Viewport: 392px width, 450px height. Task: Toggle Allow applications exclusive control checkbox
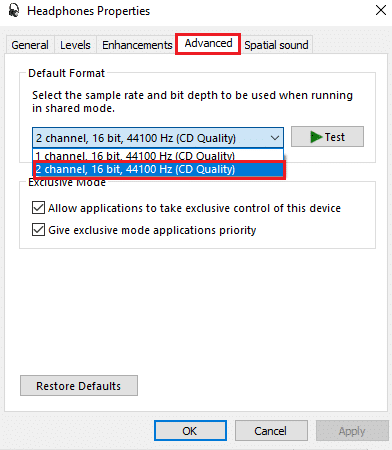click(38, 208)
